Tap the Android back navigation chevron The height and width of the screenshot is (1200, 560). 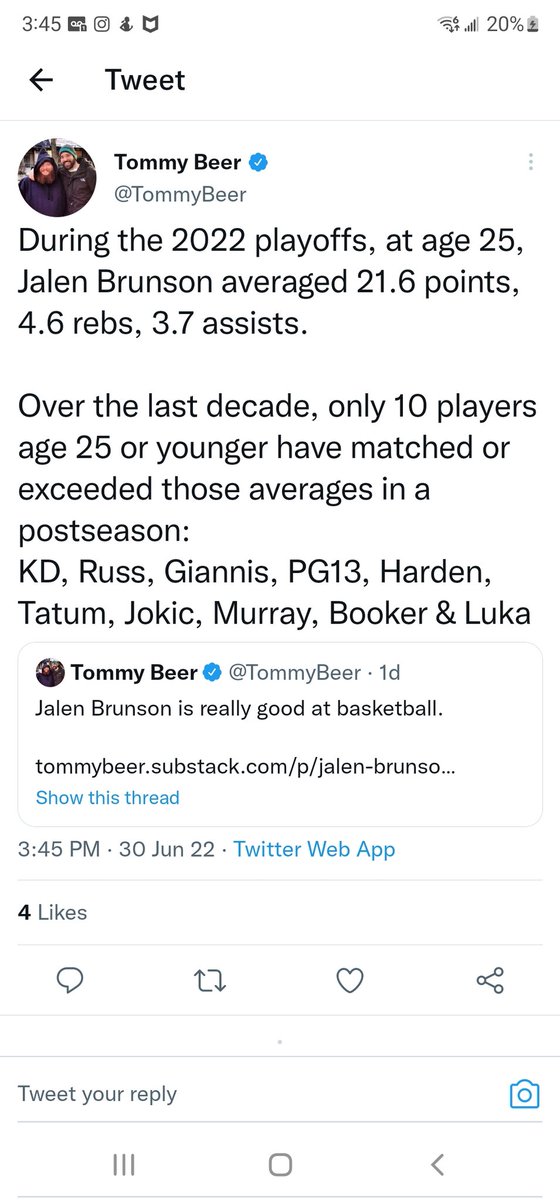pyautogui.click(x=436, y=1164)
